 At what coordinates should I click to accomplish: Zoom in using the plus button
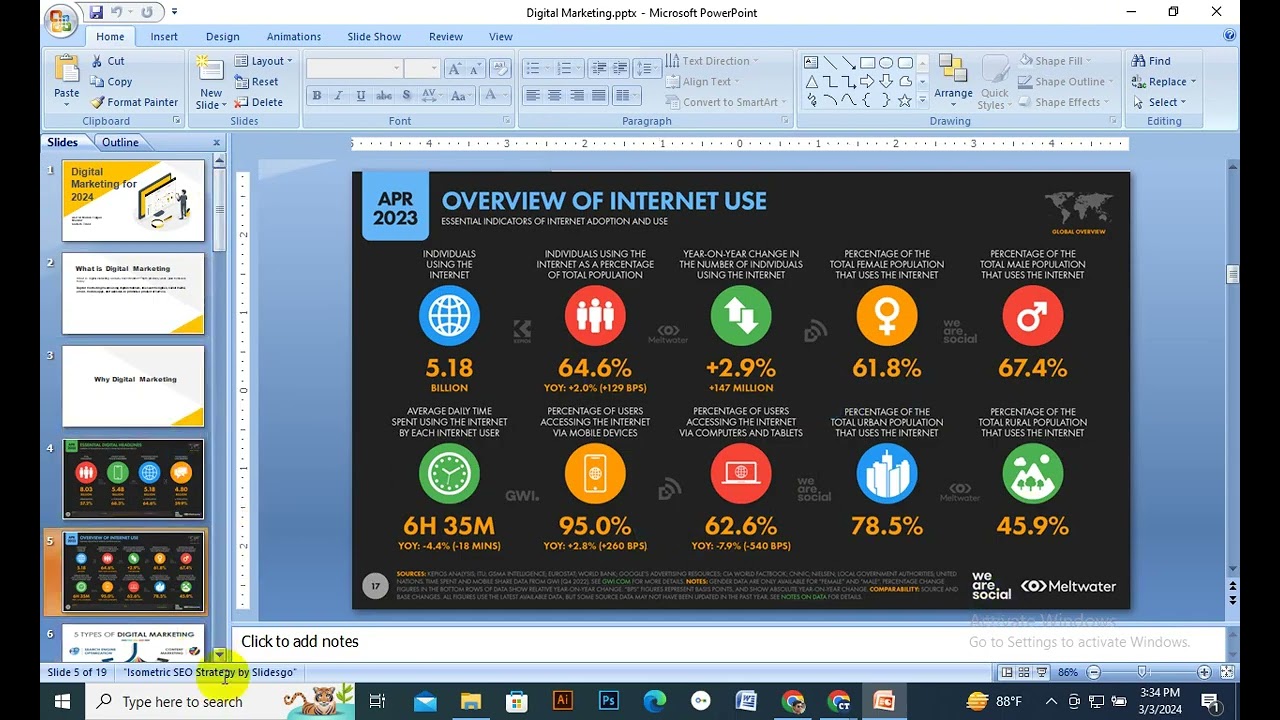pyautogui.click(x=1204, y=672)
